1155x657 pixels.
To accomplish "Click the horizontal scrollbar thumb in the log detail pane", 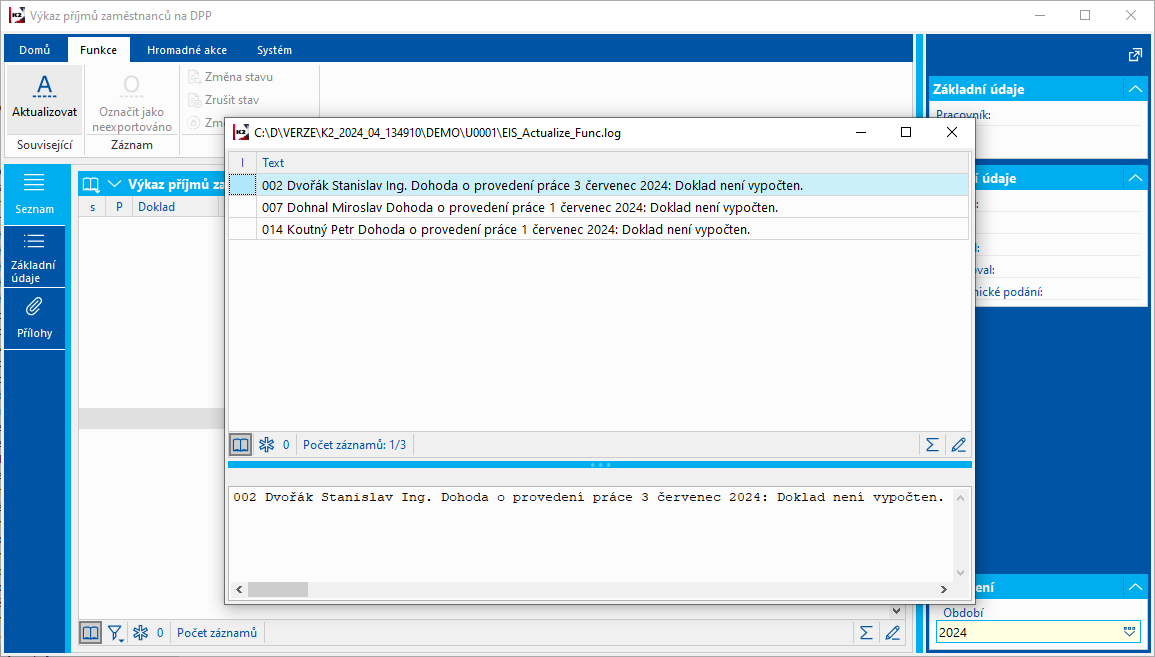I will (278, 589).
